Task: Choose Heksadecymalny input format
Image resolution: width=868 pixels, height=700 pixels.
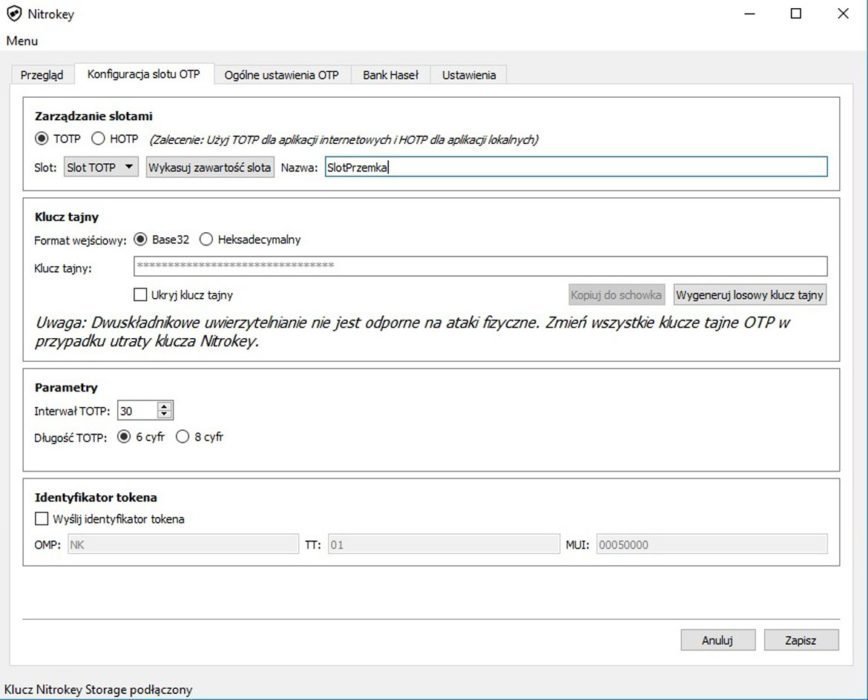Action: [x=207, y=239]
